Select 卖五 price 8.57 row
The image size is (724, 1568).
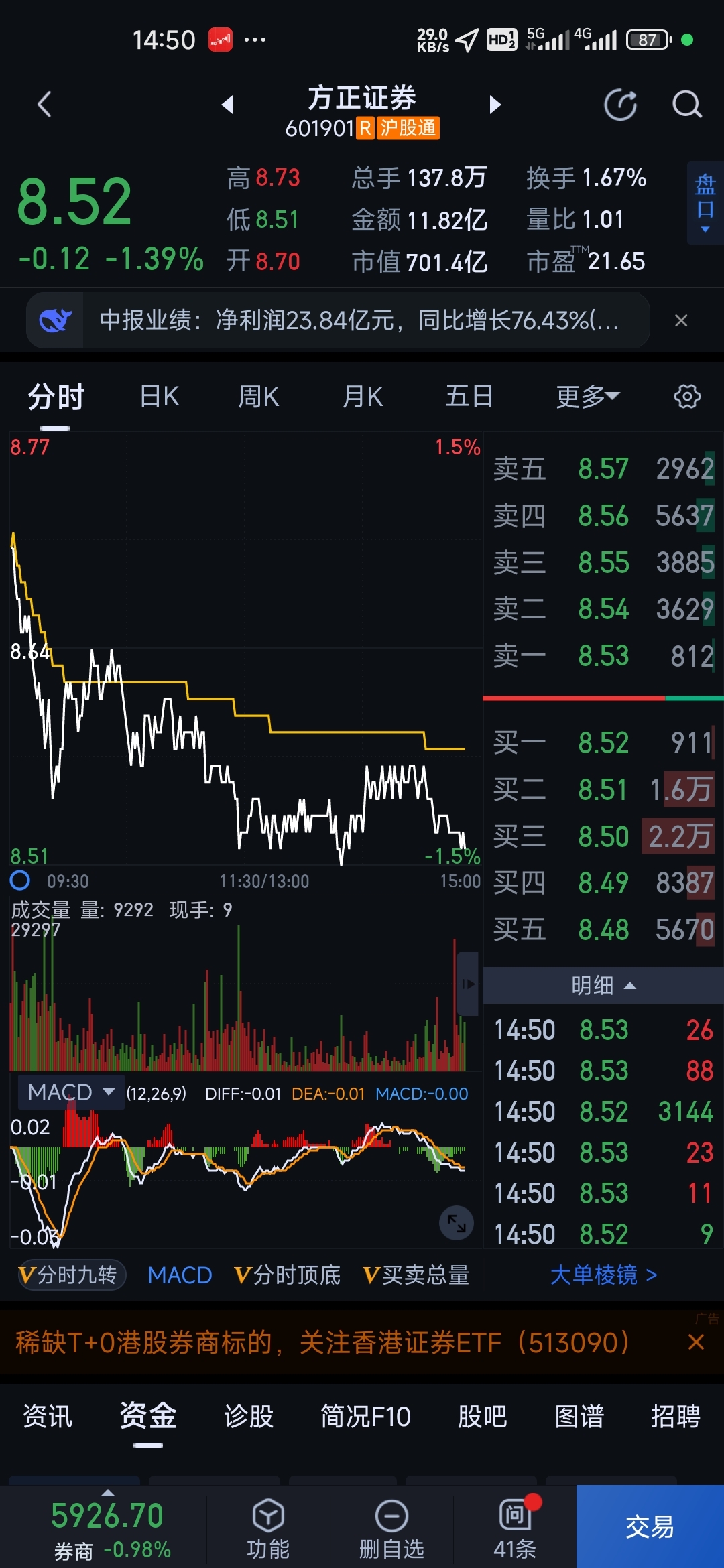[x=603, y=469]
